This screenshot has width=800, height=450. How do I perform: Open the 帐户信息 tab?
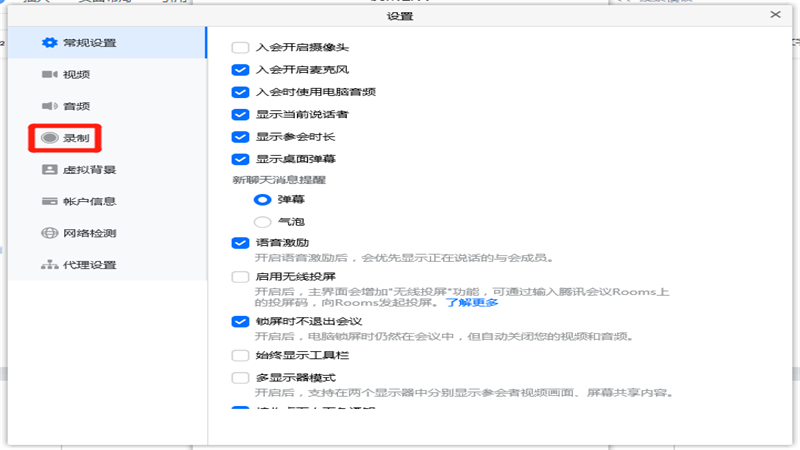coord(107,201)
